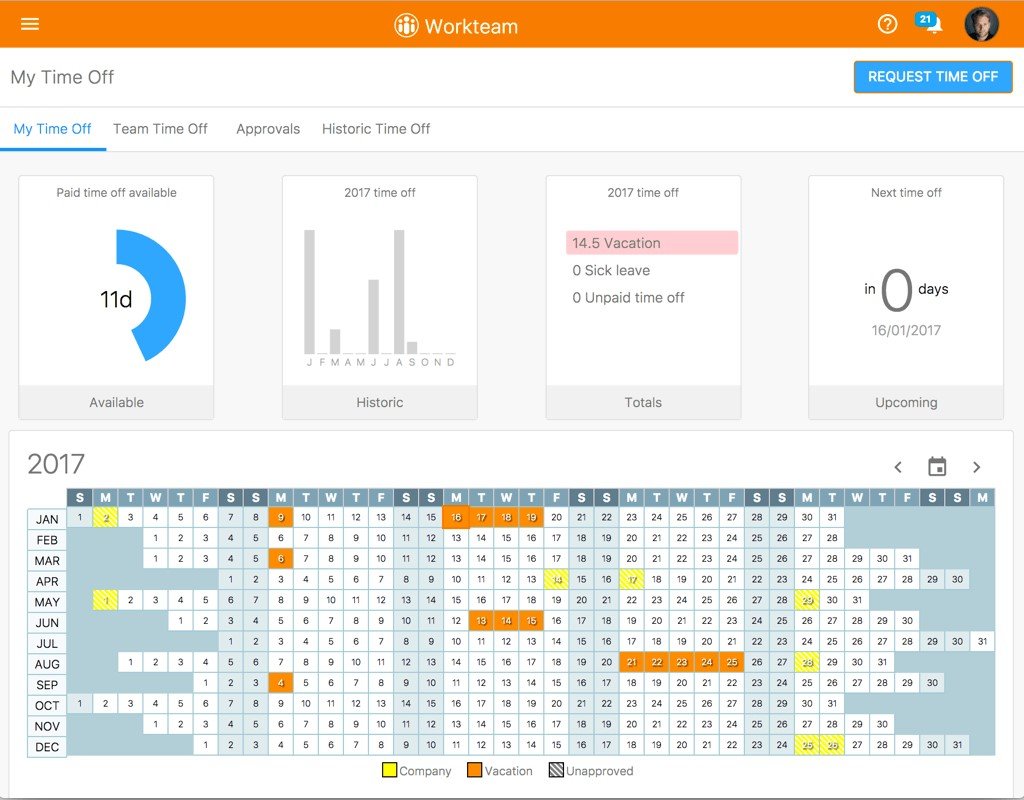Viewport: 1024px width, 800px height.
Task: Select the AUG month row label
Action: [47, 664]
